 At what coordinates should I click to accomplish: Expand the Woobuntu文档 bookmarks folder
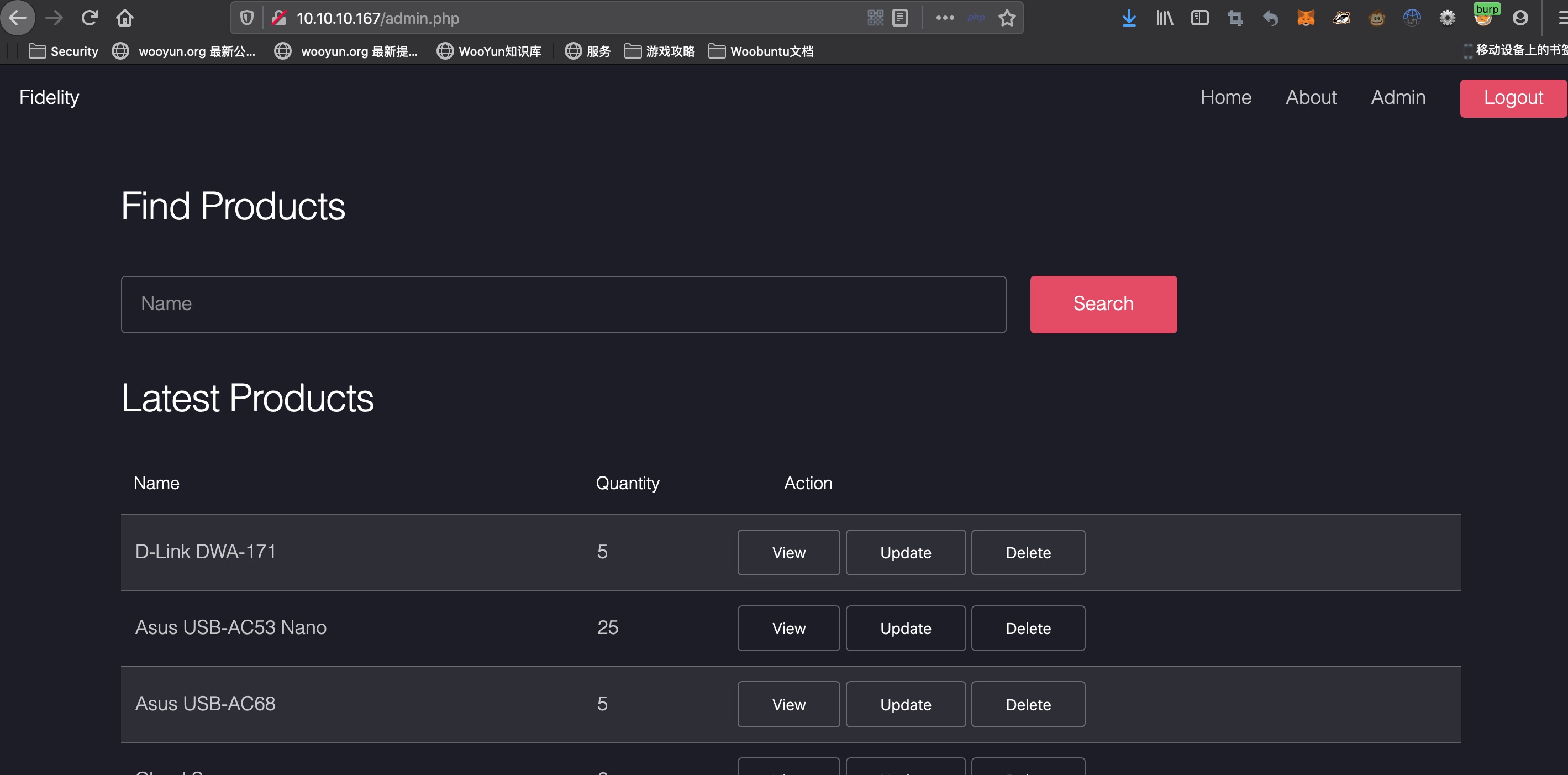[761, 51]
